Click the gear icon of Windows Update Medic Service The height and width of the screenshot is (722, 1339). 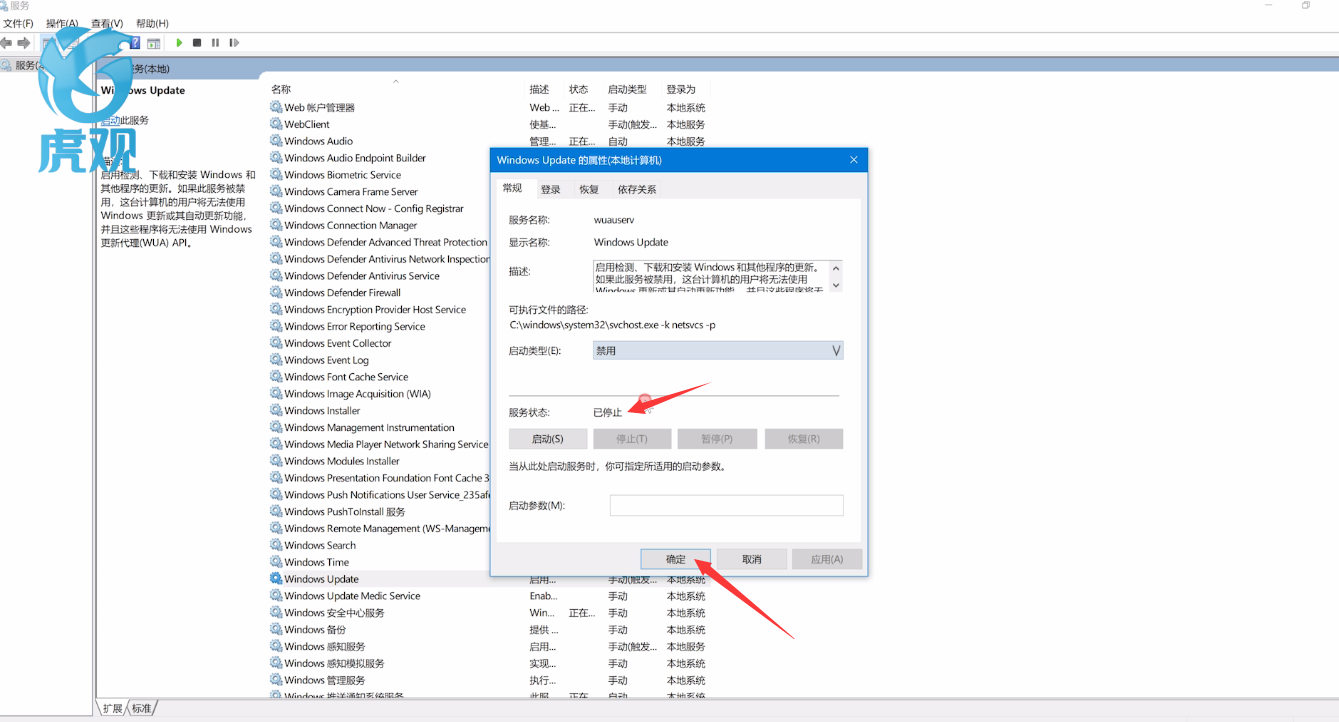276,596
